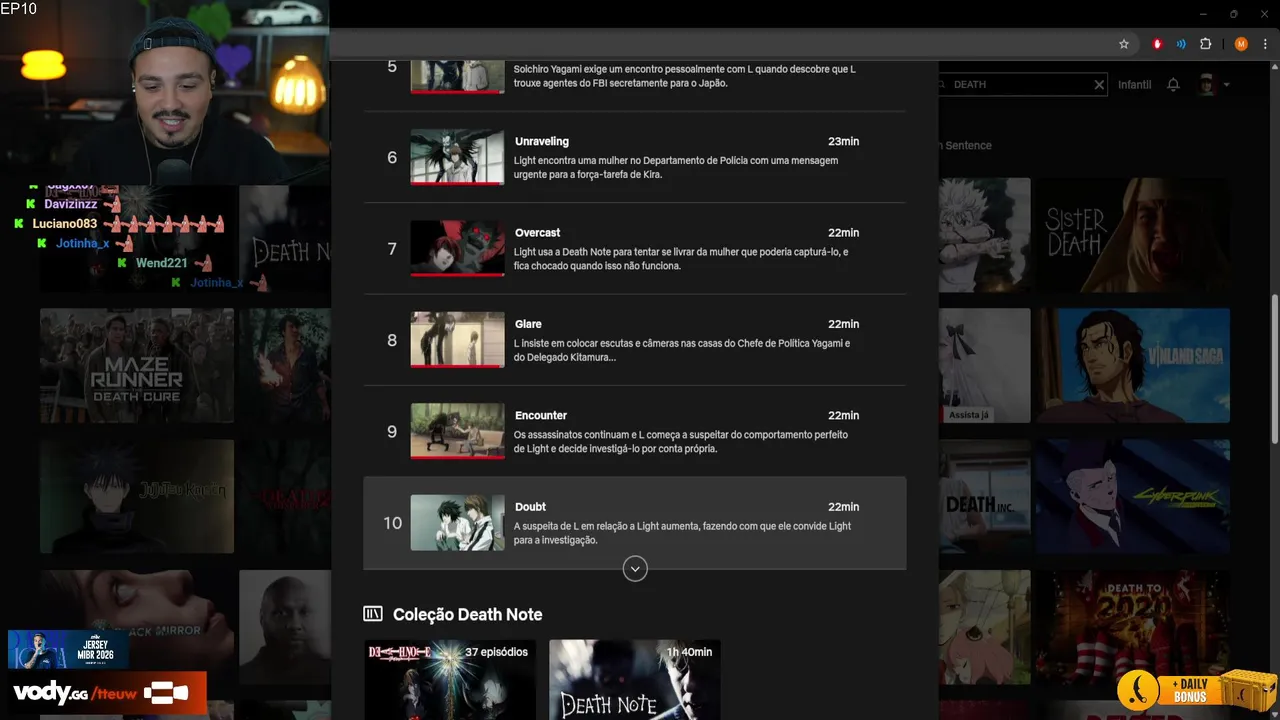Expand the Netflix profile dropdown caret
The image size is (1280, 720).
click(x=1227, y=85)
